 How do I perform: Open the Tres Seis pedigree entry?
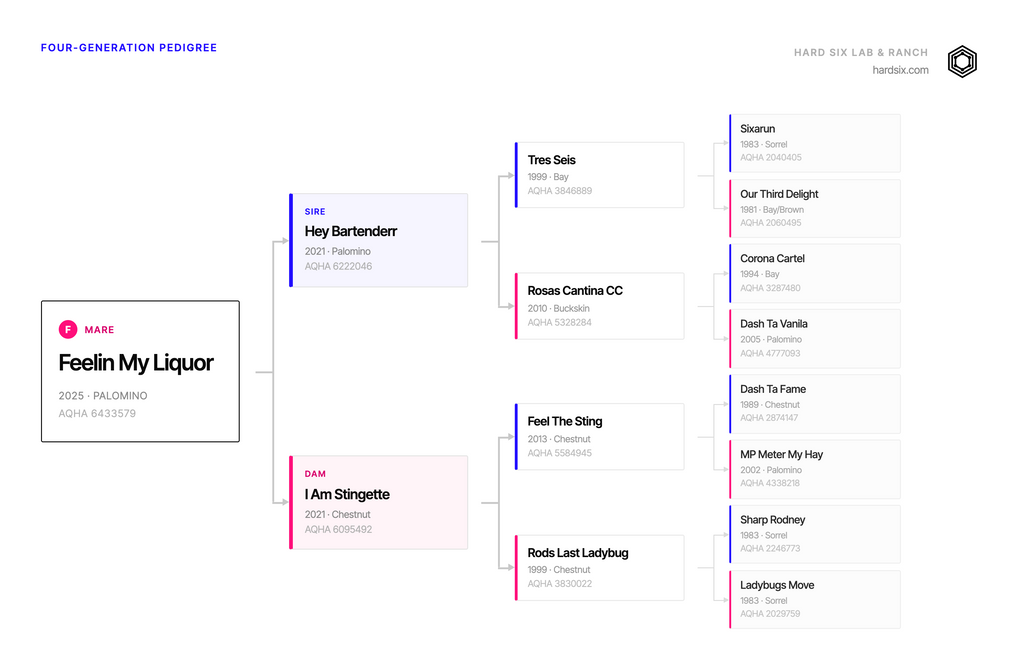coord(600,175)
